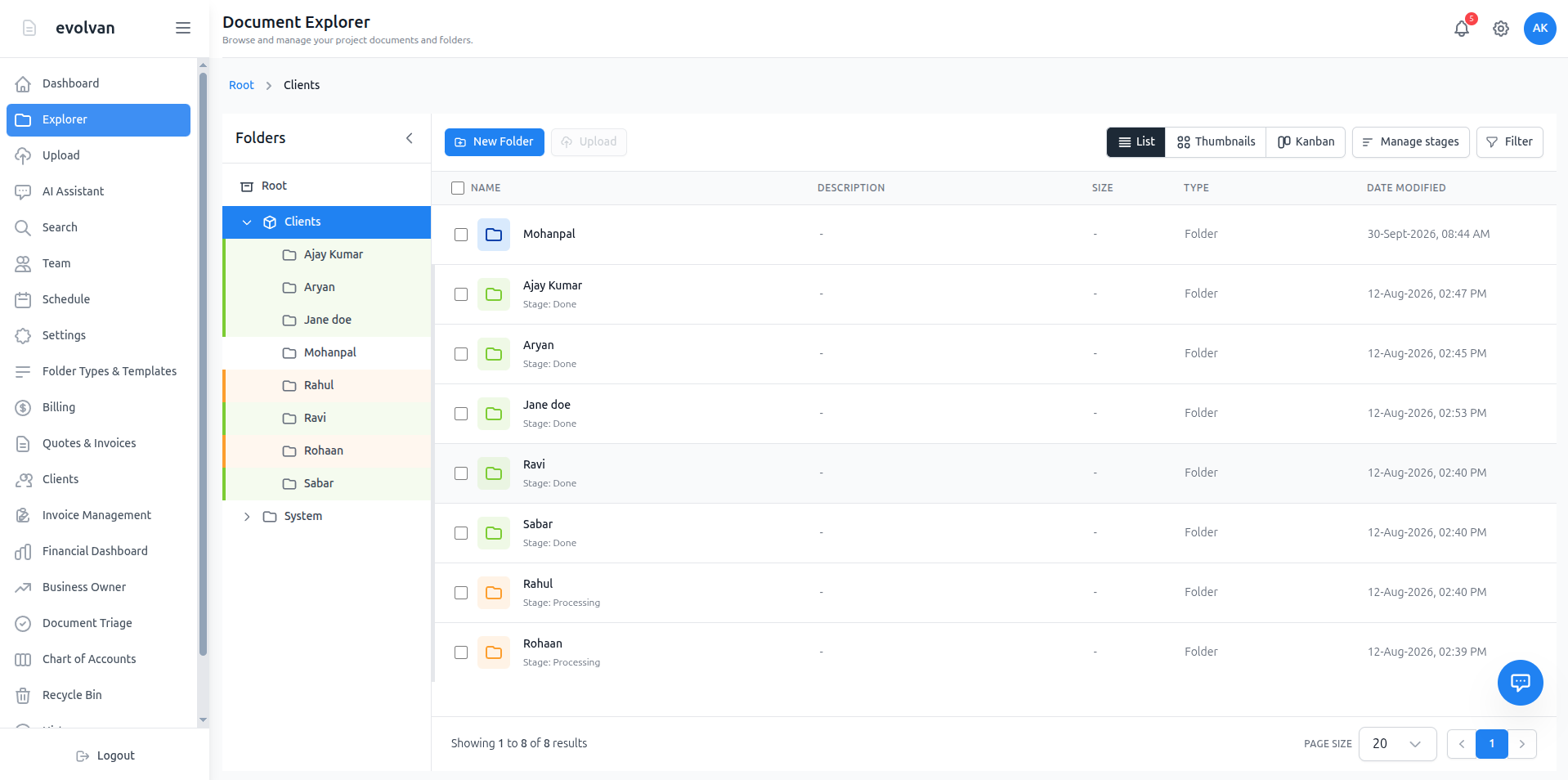The height and width of the screenshot is (780, 1568).
Task: Click the Search magnifier icon in the sidebar
Action: (23, 228)
